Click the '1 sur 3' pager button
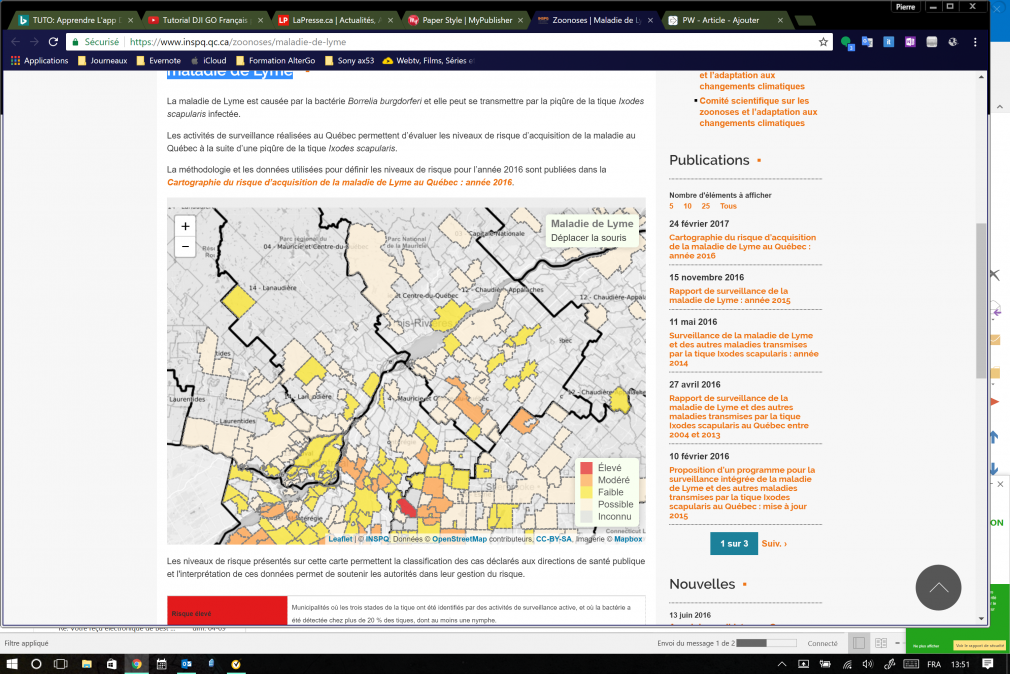The image size is (1010, 674). pos(734,544)
